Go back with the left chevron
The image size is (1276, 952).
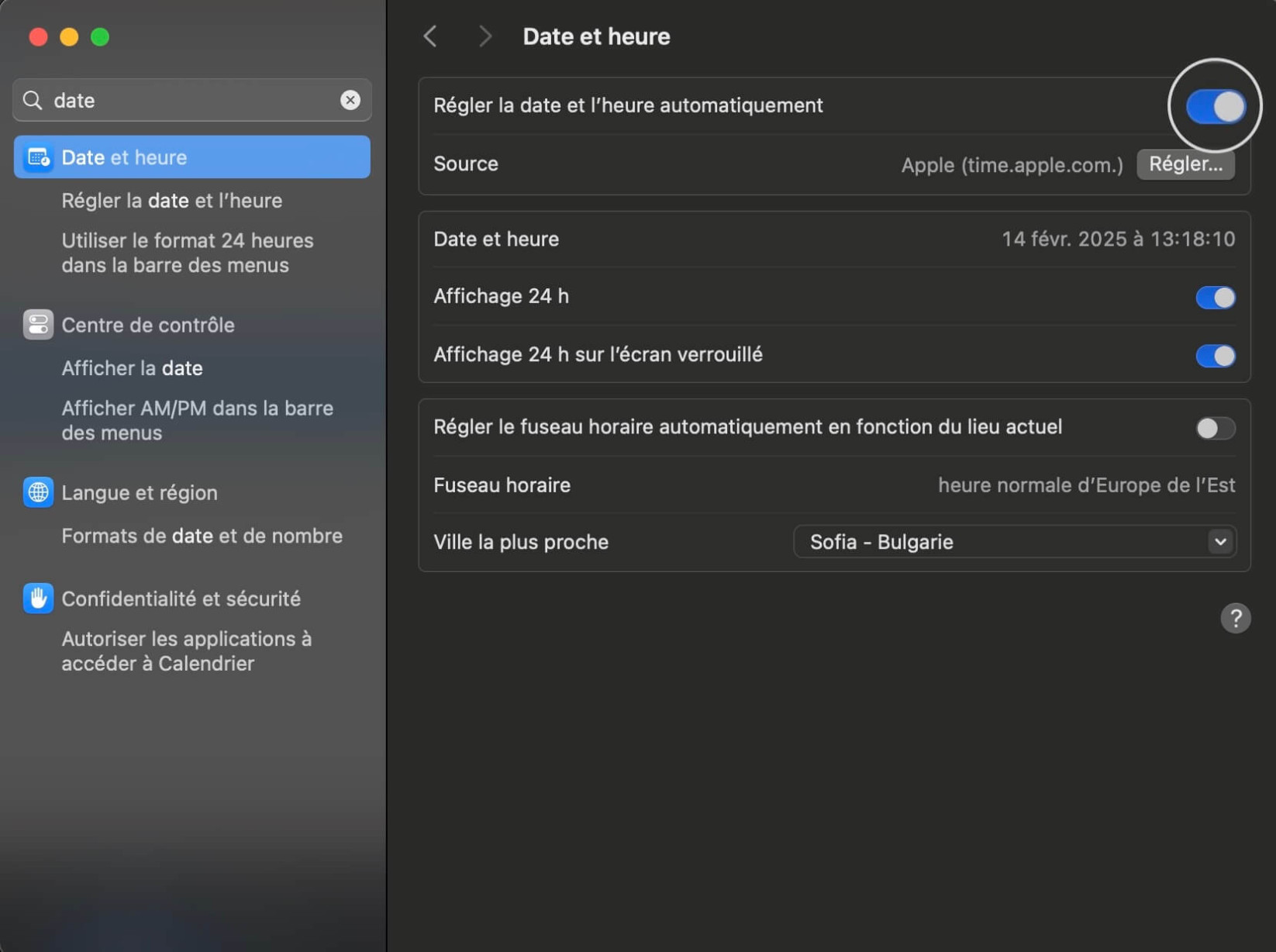coord(430,36)
